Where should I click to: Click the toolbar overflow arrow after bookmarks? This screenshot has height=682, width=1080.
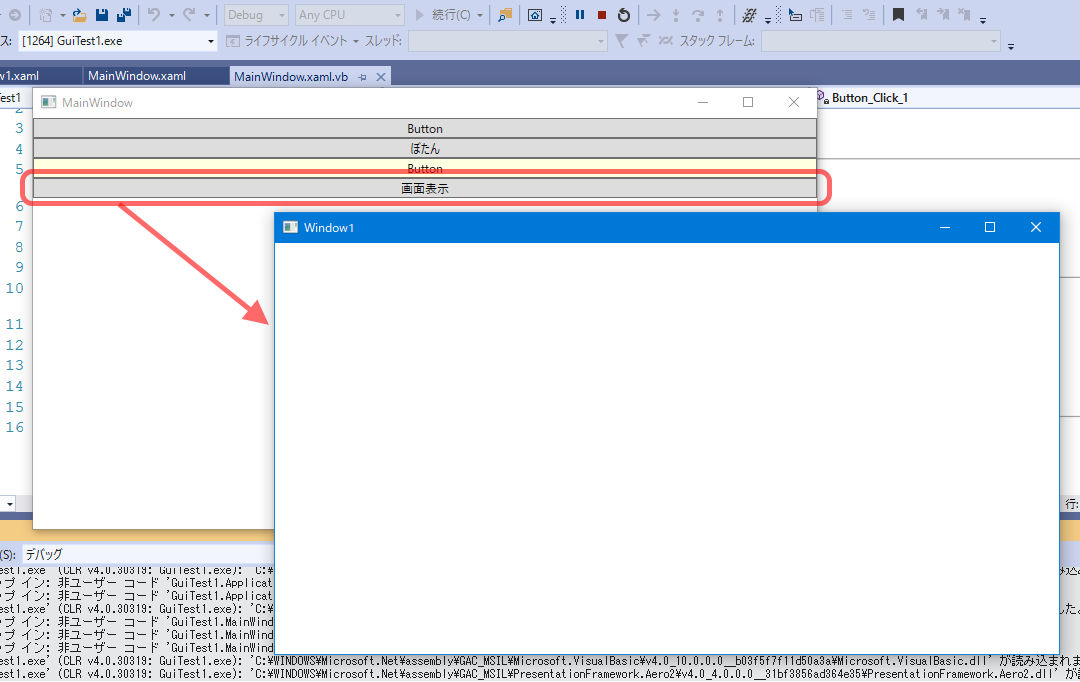983,20
